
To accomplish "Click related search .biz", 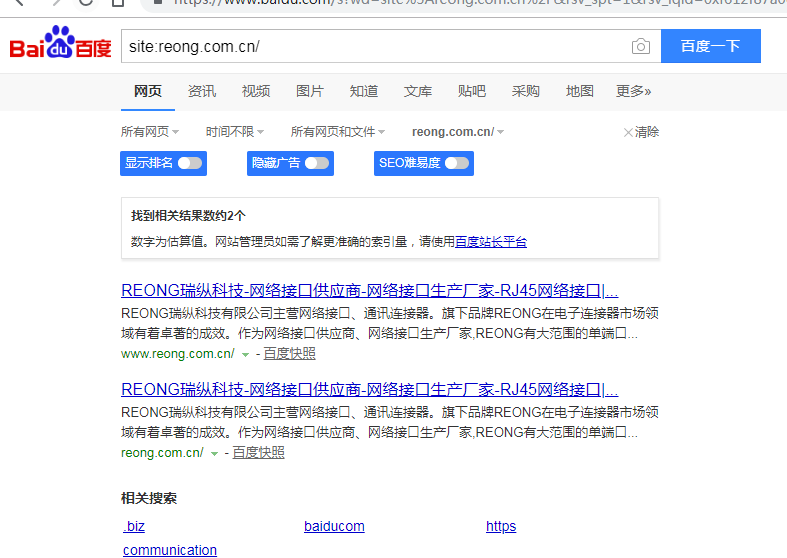I will (x=134, y=526).
